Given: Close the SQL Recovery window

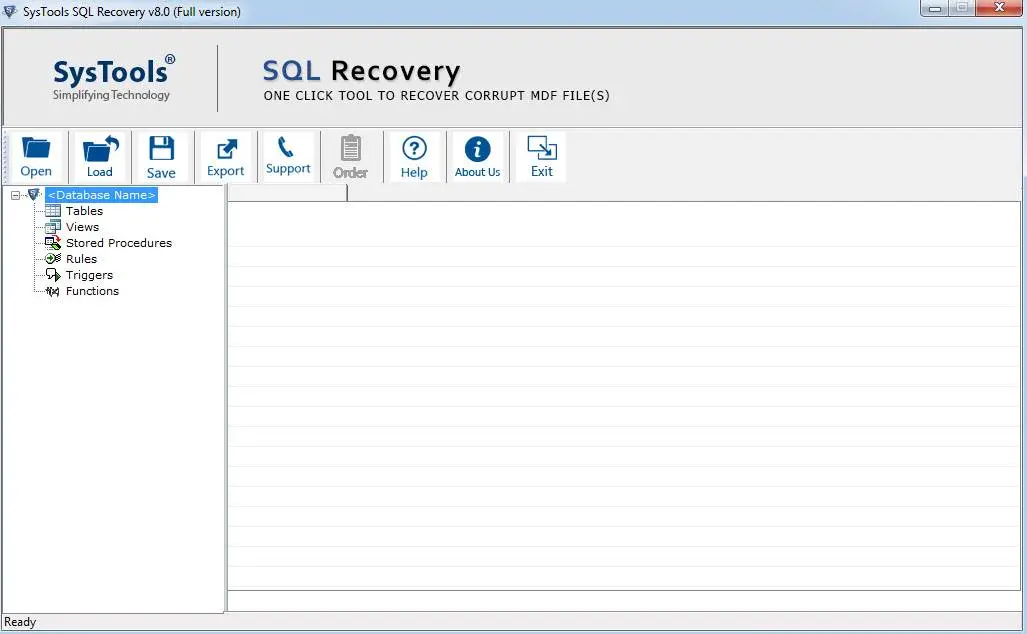Looking at the screenshot, I should pos(999,8).
